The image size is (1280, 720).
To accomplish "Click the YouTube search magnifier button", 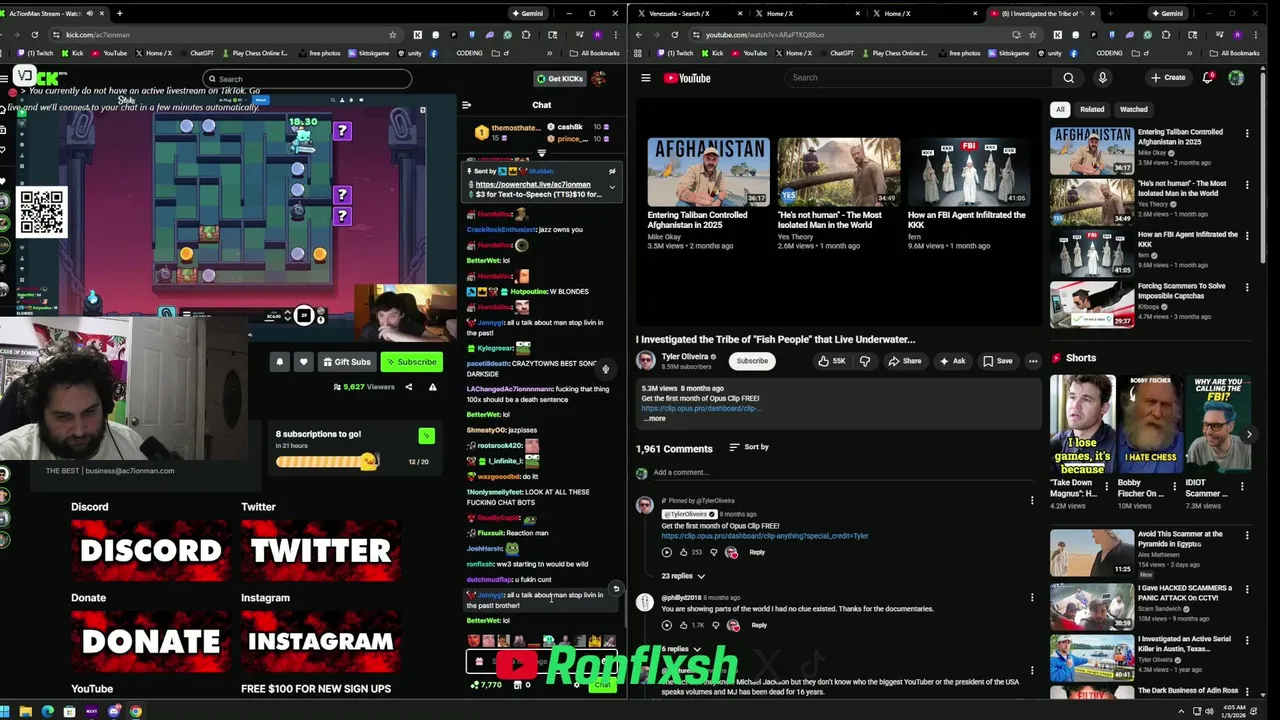I will (1068, 78).
